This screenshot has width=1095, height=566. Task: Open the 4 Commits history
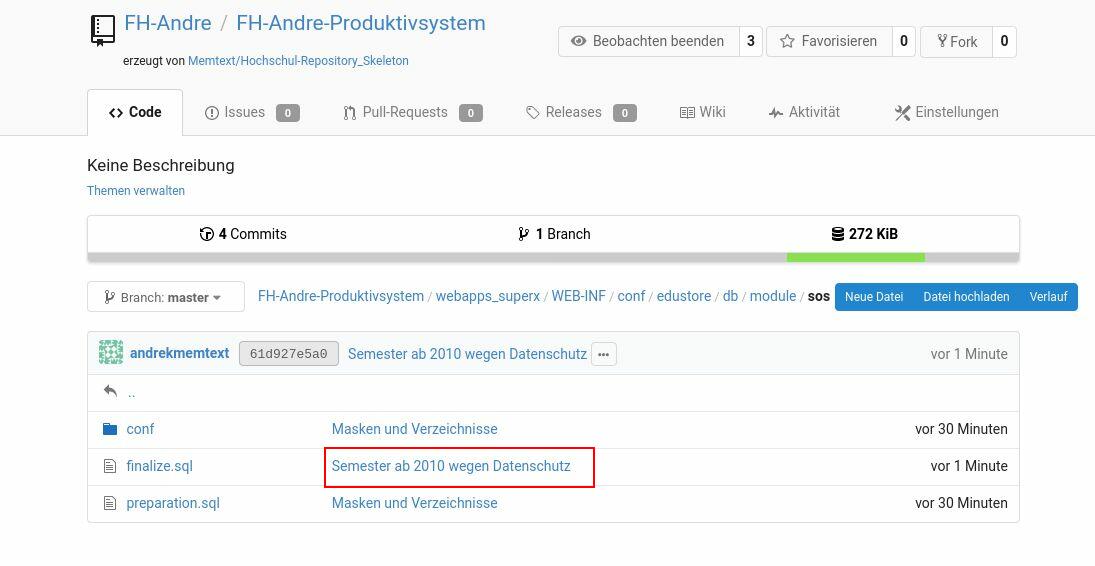click(x=243, y=234)
